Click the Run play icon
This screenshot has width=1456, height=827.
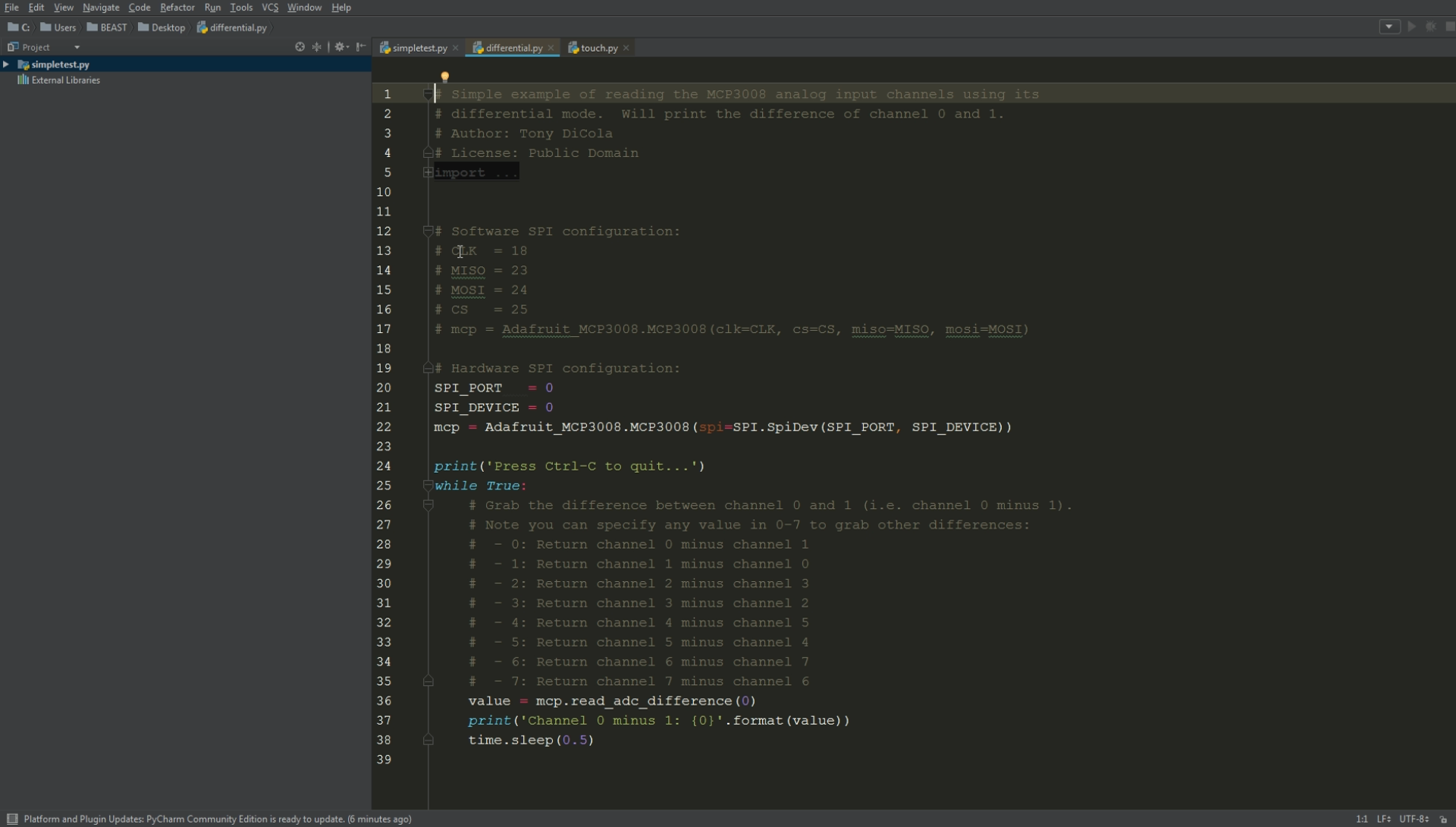click(x=1412, y=27)
